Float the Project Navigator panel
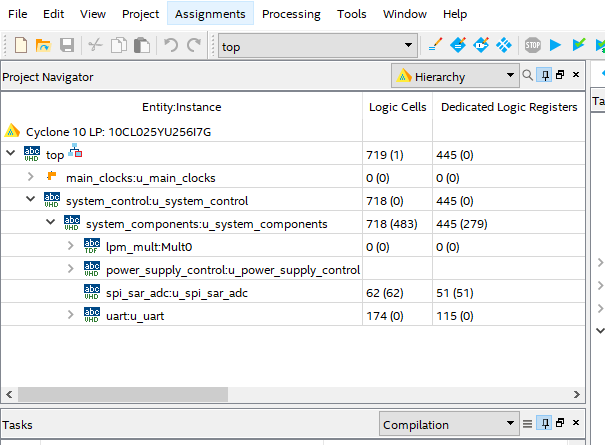Viewport: 605px width, 445px height. pyautogui.click(x=560, y=74)
